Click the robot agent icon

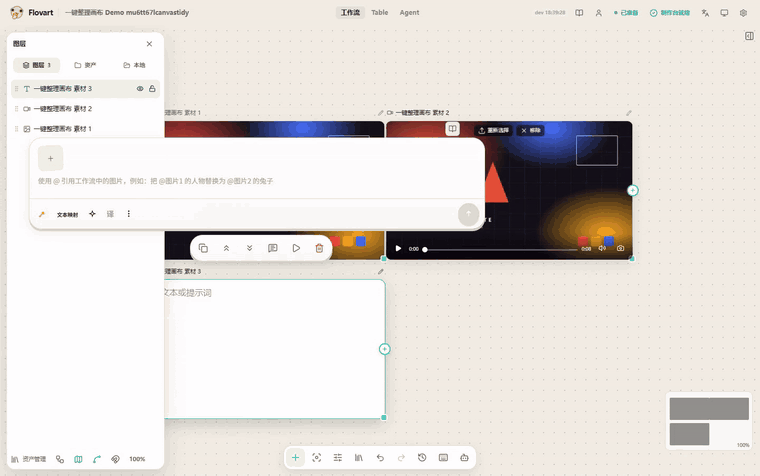(x=464, y=458)
